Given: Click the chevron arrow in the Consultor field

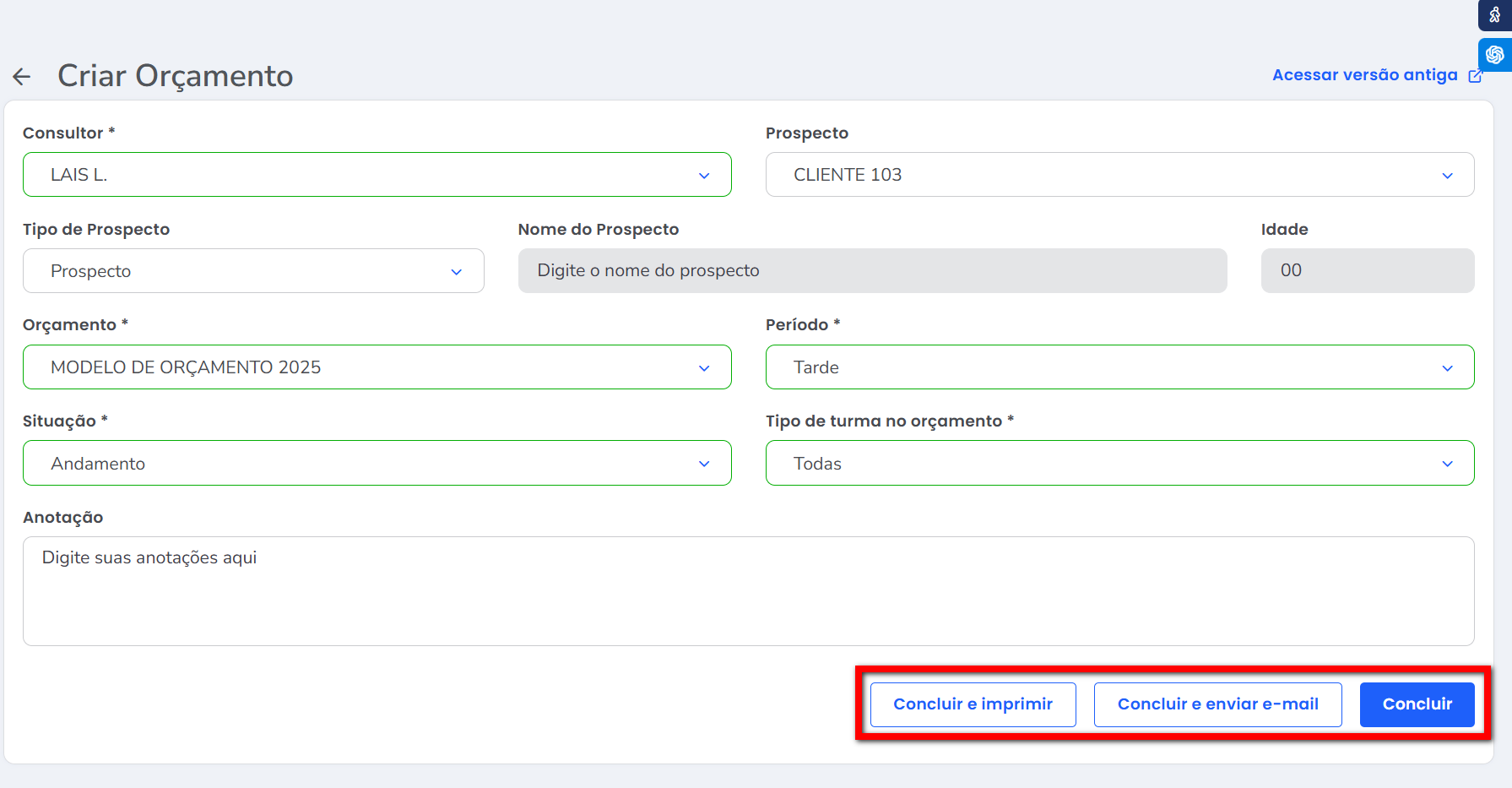Looking at the screenshot, I should coord(703,176).
